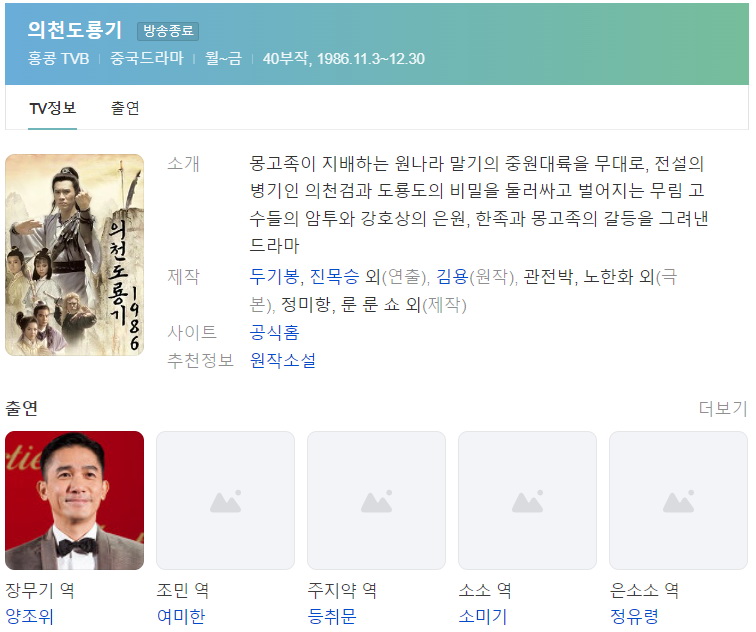Click the placeholder image icon for 소소 역
The width and height of the screenshot is (756, 632).
click(x=527, y=500)
